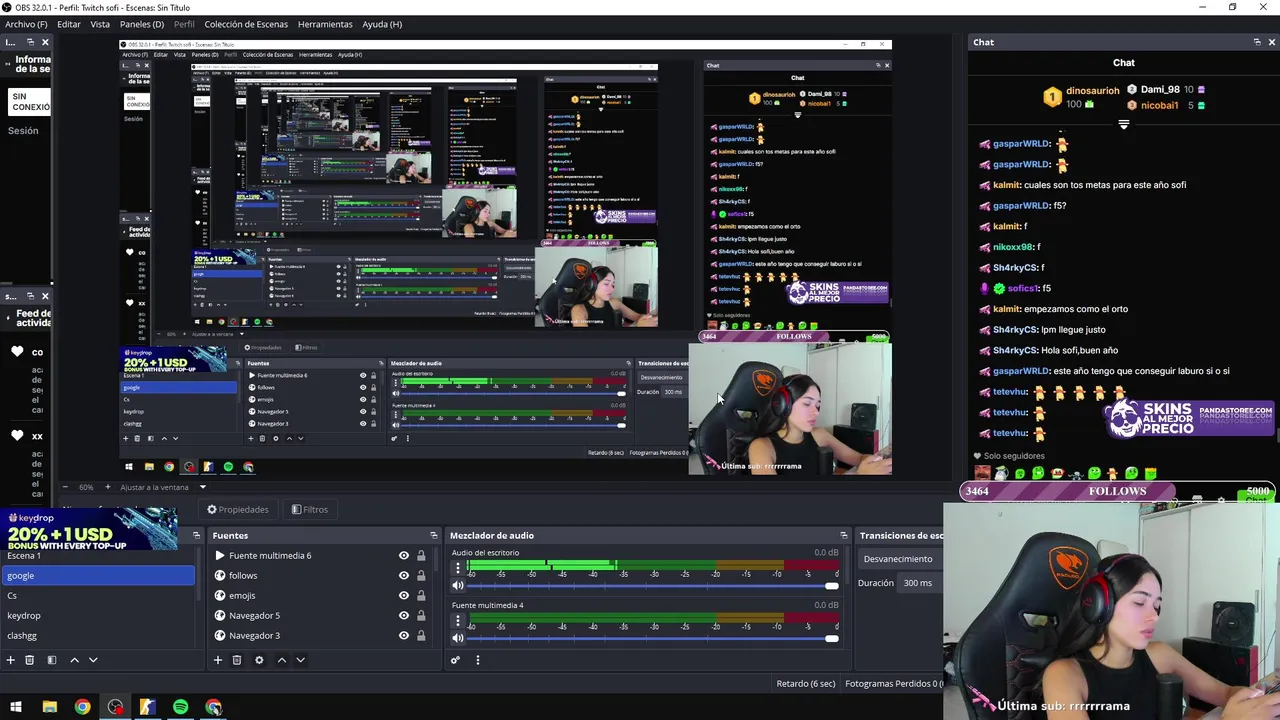1280x720 pixels.
Task: Remove selected source with trash icon
Action: pos(237,660)
